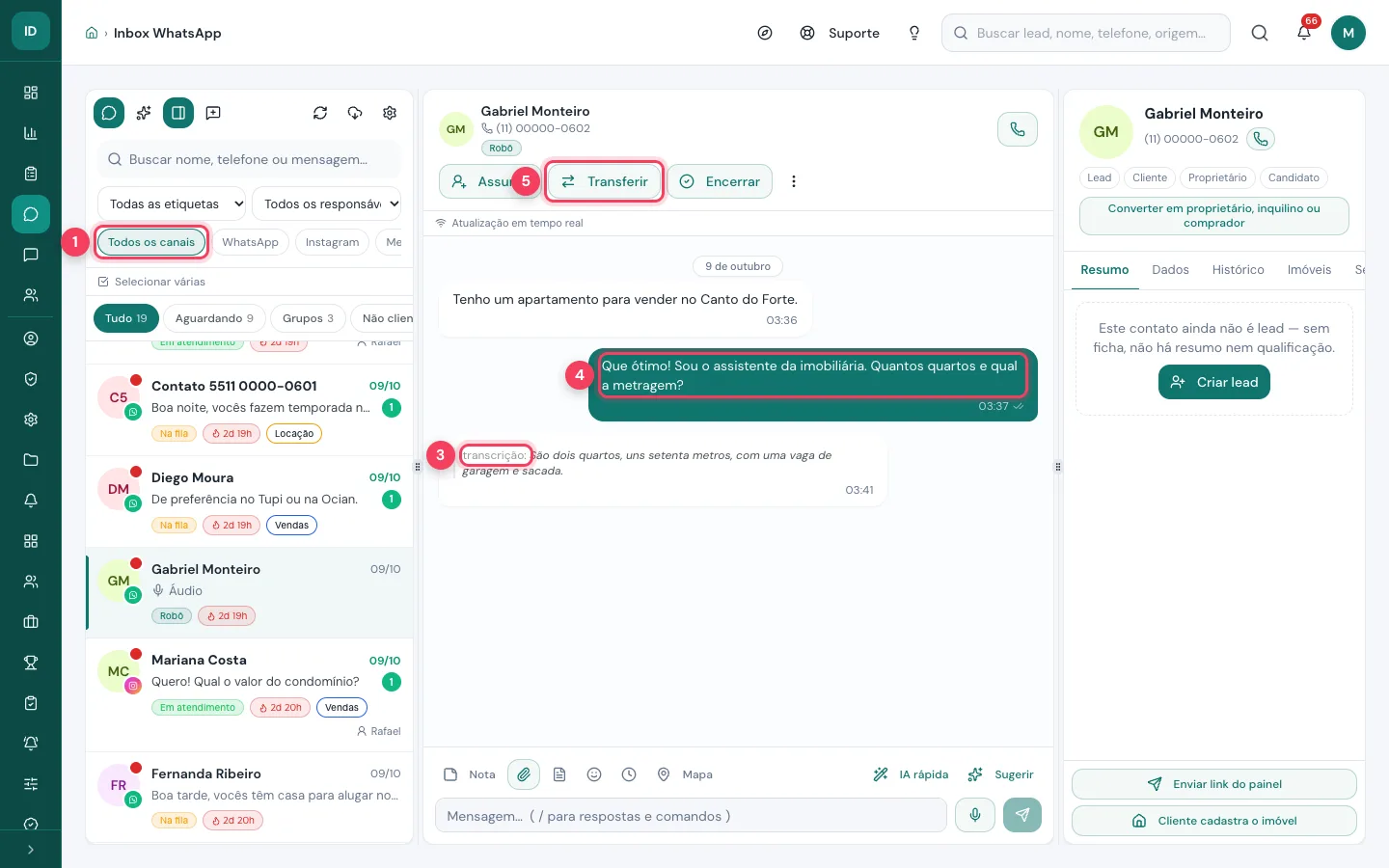
Task: Send the message with paper plane button
Action: click(1022, 815)
